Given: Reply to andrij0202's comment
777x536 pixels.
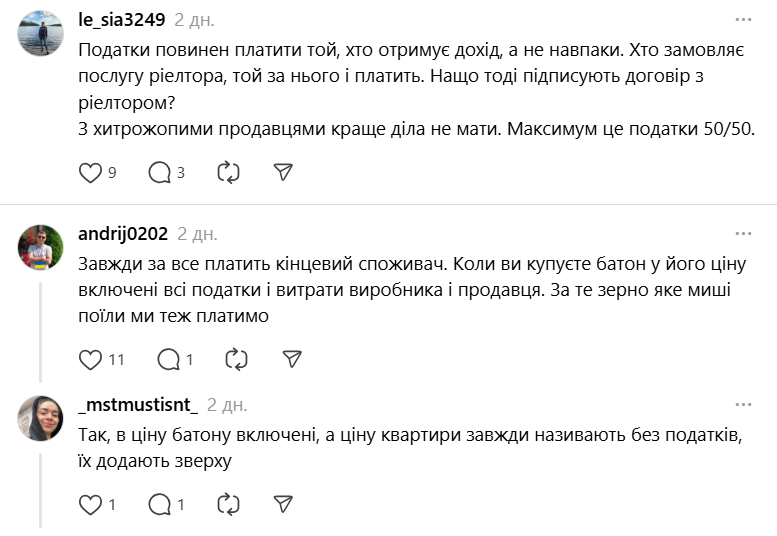Looking at the screenshot, I should coord(169,359).
